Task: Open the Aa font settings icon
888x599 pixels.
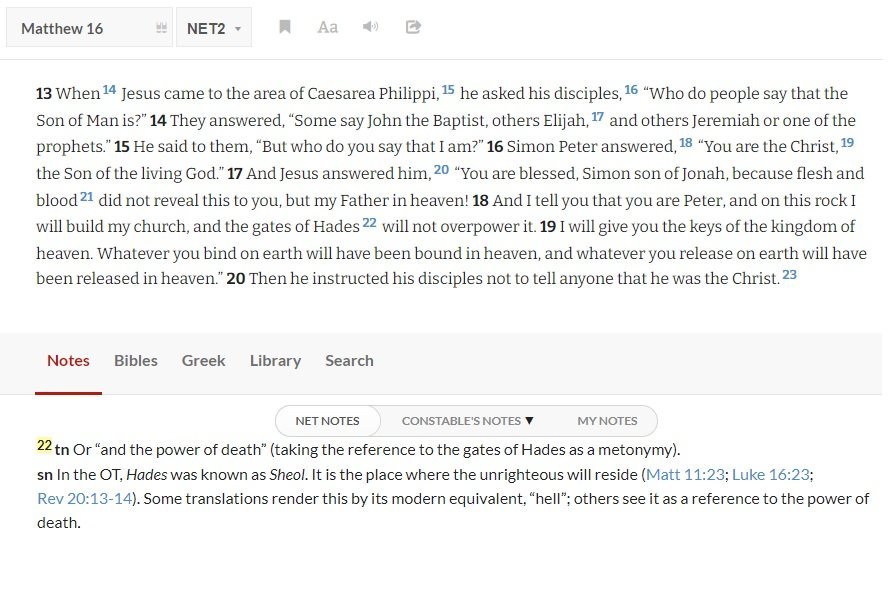Action: point(327,27)
